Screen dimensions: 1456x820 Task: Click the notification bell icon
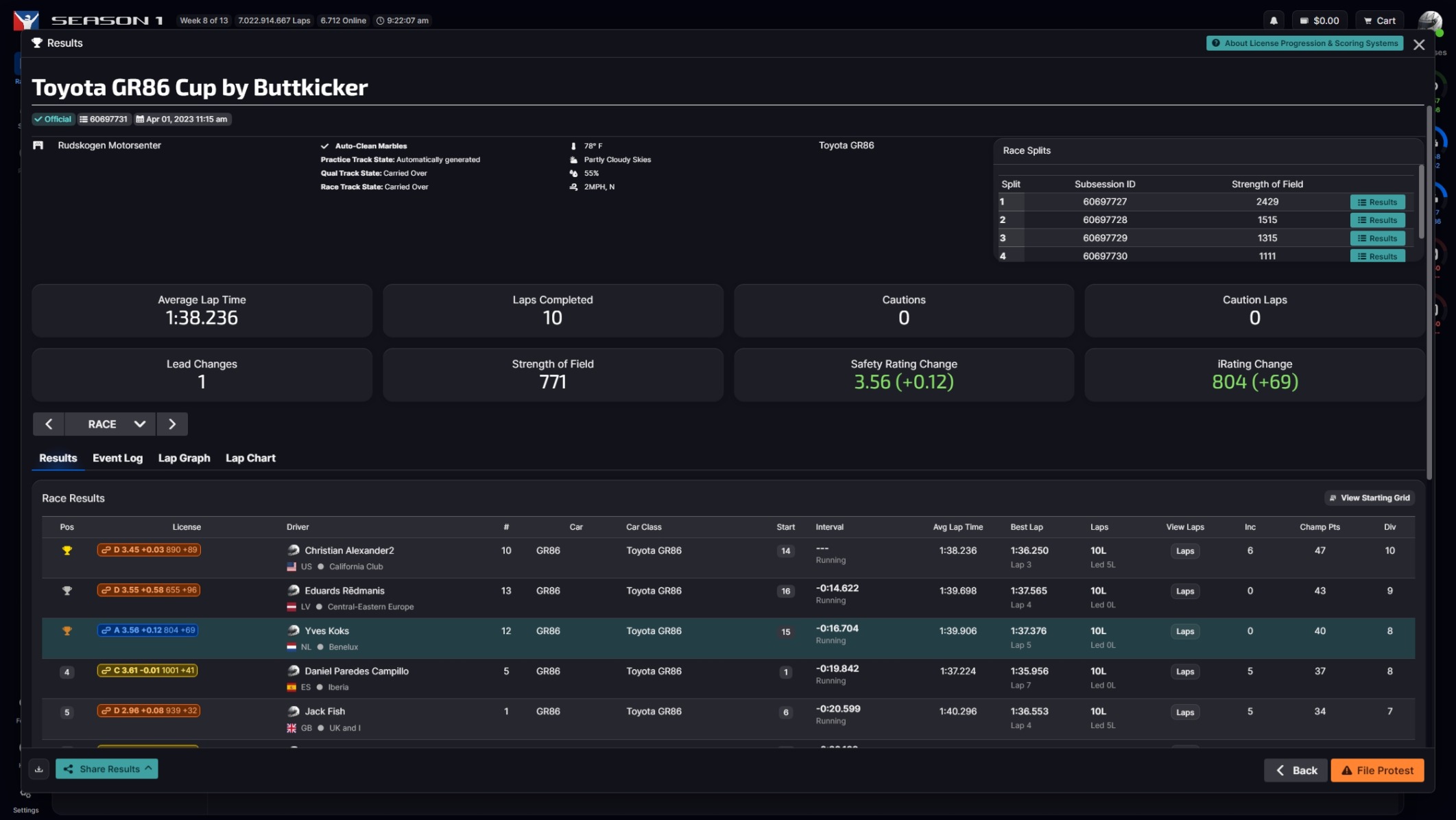[x=1274, y=21]
